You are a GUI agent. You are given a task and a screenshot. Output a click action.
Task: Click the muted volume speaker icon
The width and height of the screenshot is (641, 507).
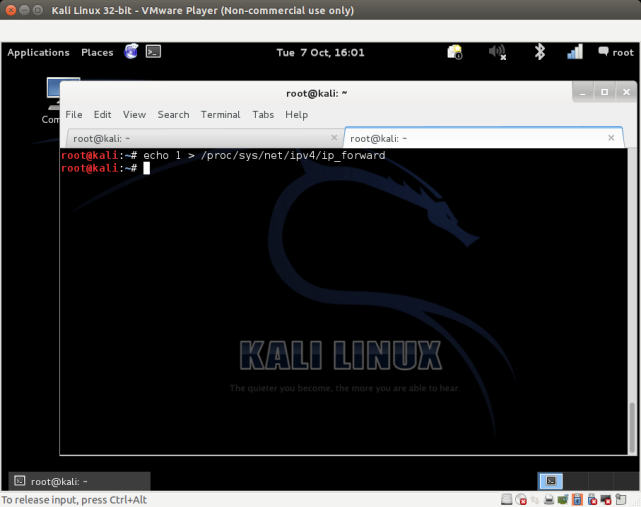pyautogui.click(x=497, y=52)
